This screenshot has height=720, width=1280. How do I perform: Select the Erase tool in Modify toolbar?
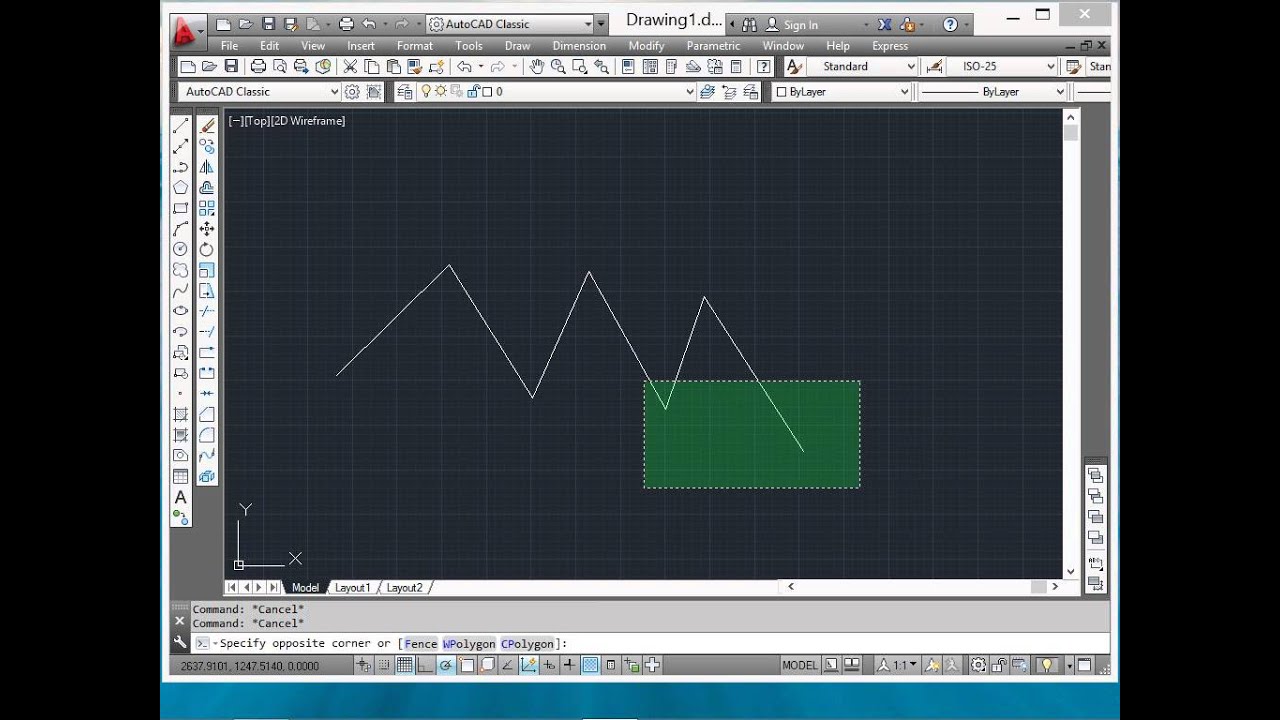pyautogui.click(x=207, y=126)
